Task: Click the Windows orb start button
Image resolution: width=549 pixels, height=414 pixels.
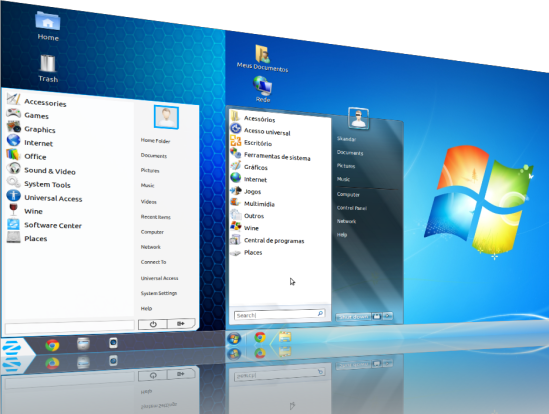Action: (234, 339)
